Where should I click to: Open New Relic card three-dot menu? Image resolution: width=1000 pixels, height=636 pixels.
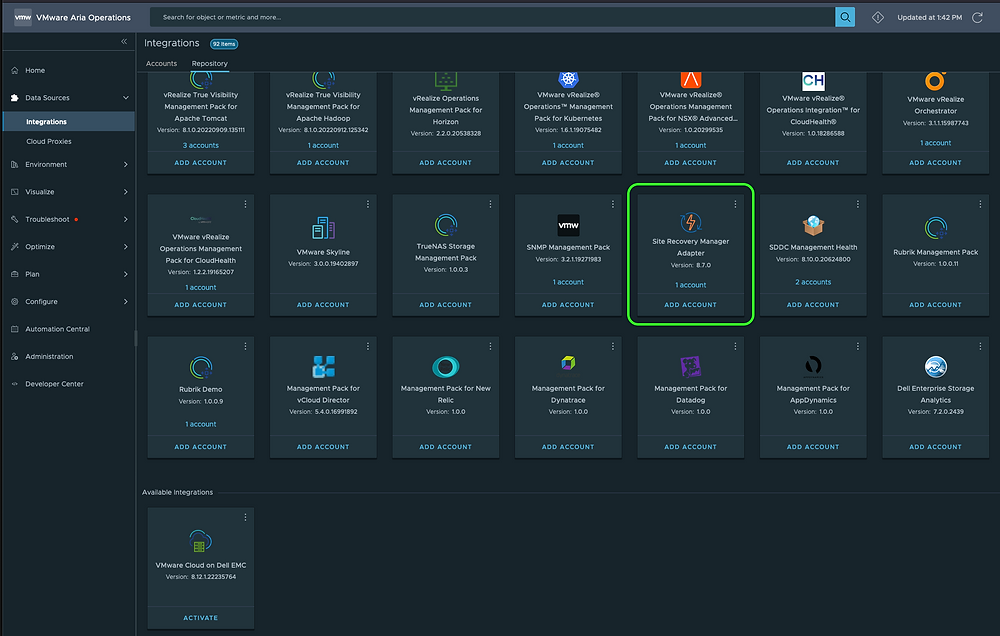click(490, 346)
